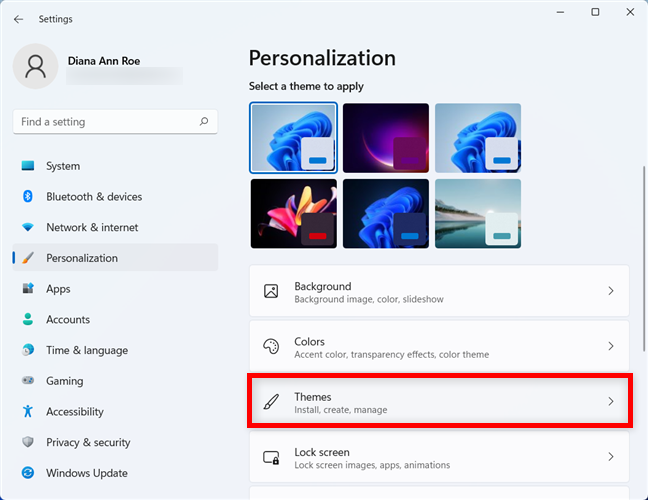The image size is (648, 500).
Task: Click the Apps icon in sidebar
Action: pos(28,288)
